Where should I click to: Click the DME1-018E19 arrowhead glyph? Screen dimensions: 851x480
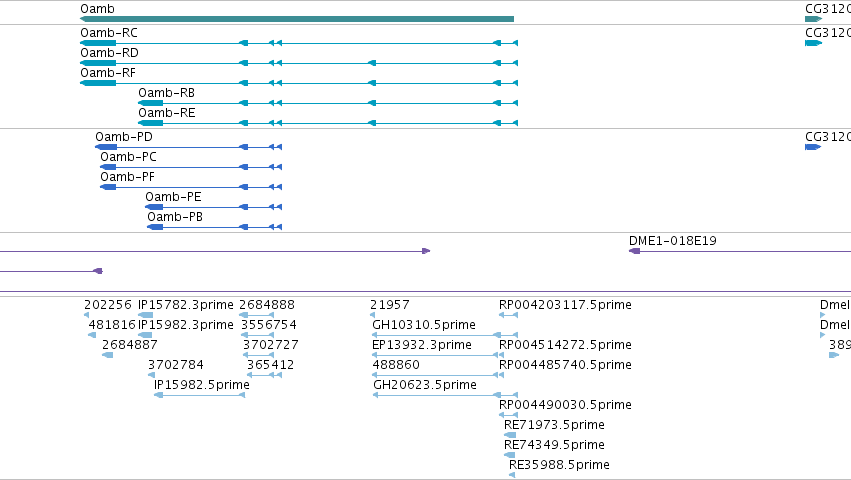point(634,251)
